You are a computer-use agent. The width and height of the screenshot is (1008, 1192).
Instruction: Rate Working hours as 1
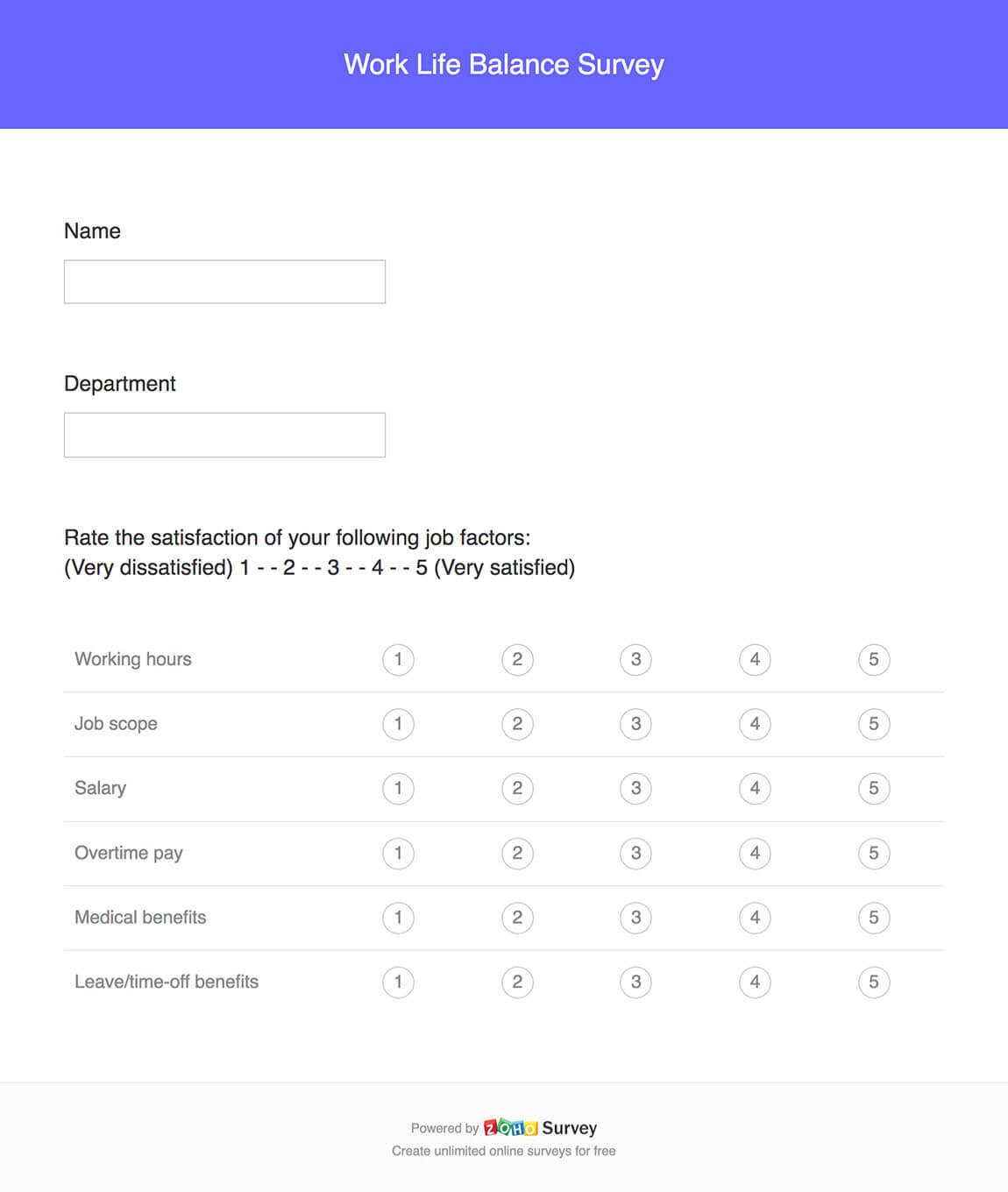(x=398, y=659)
